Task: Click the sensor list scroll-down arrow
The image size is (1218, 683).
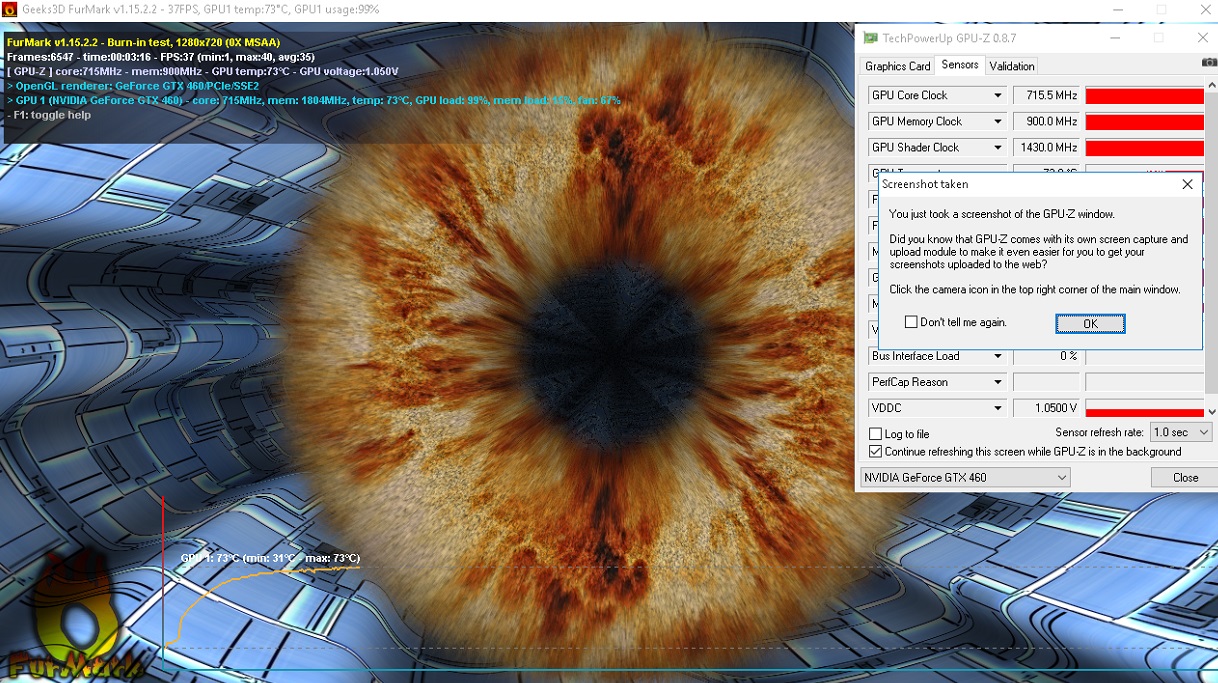Action: point(1212,411)
